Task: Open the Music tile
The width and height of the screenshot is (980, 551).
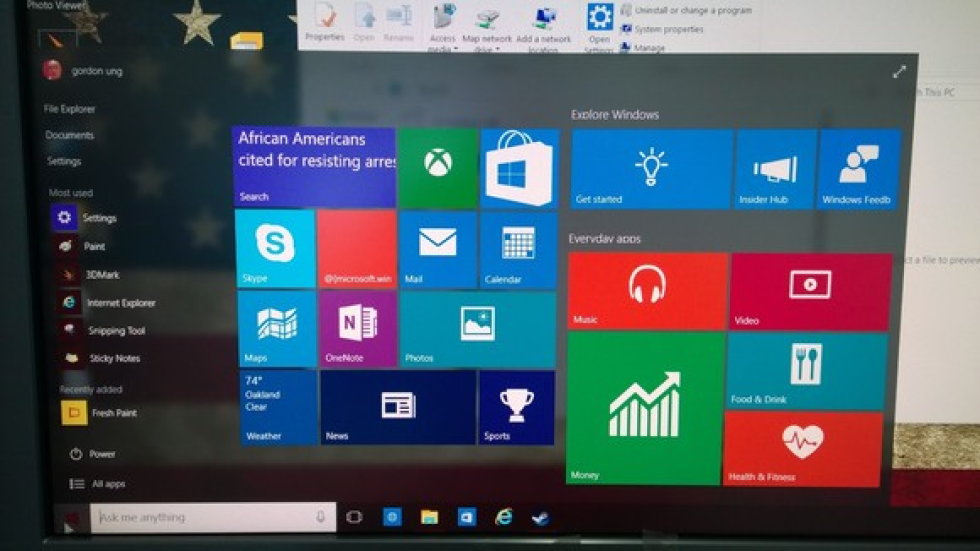Action: (x=648, y=291)
